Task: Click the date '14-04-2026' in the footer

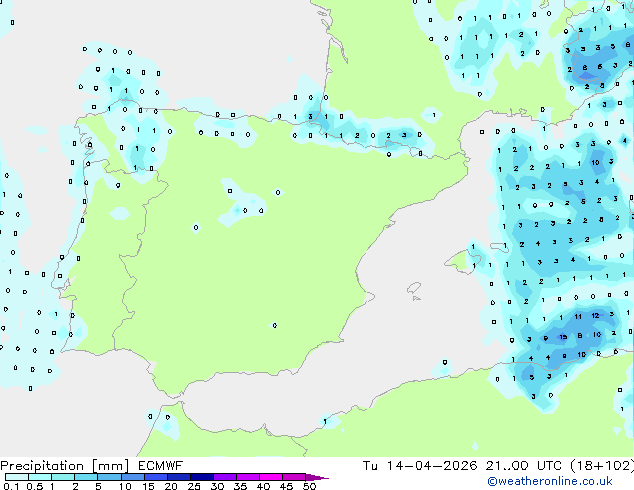Action: point(432,466)
